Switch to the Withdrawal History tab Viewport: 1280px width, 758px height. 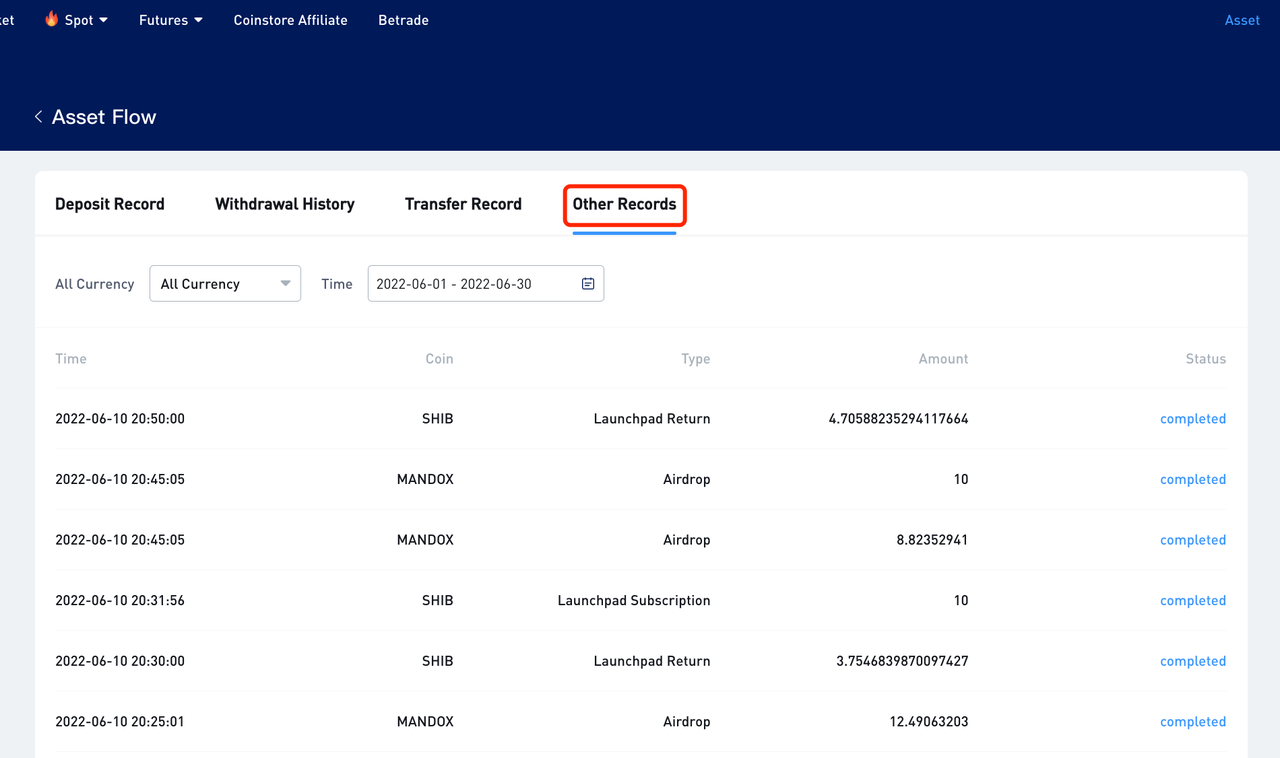[x=285, y=204]
